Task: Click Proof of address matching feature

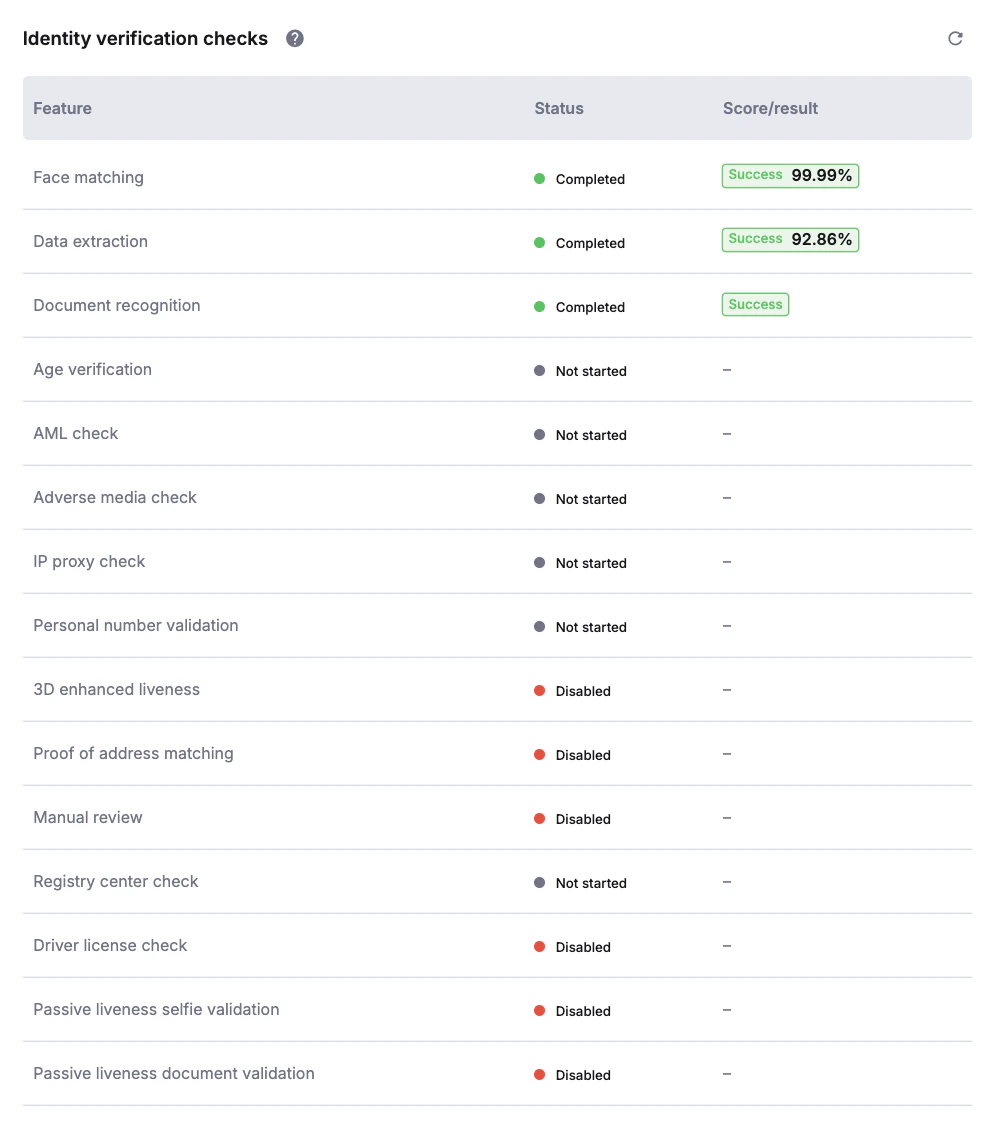Action: click(x=133, y=754)
